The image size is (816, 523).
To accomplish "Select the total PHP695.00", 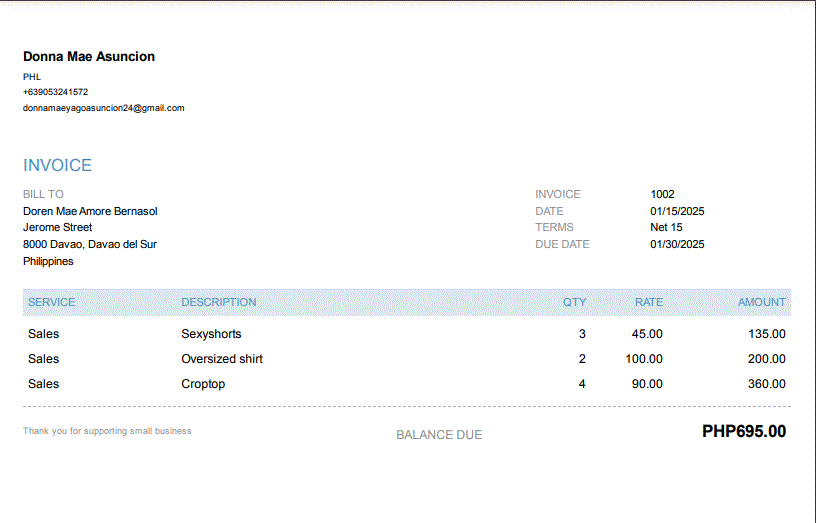I will click(744, 431).
